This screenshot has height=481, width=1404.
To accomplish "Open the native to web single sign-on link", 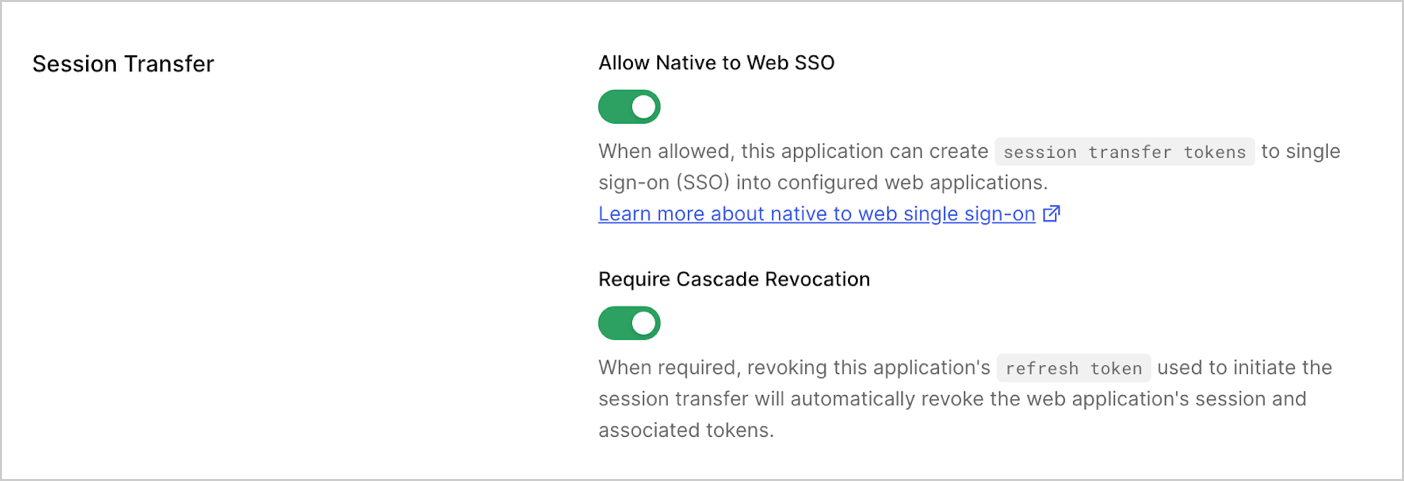I will (x=817, y=214).
